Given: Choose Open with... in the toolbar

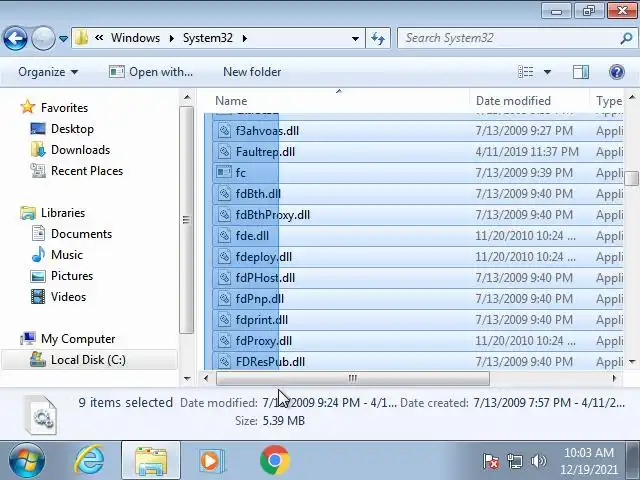Looking at the screenshot, I should pos(151,72).
